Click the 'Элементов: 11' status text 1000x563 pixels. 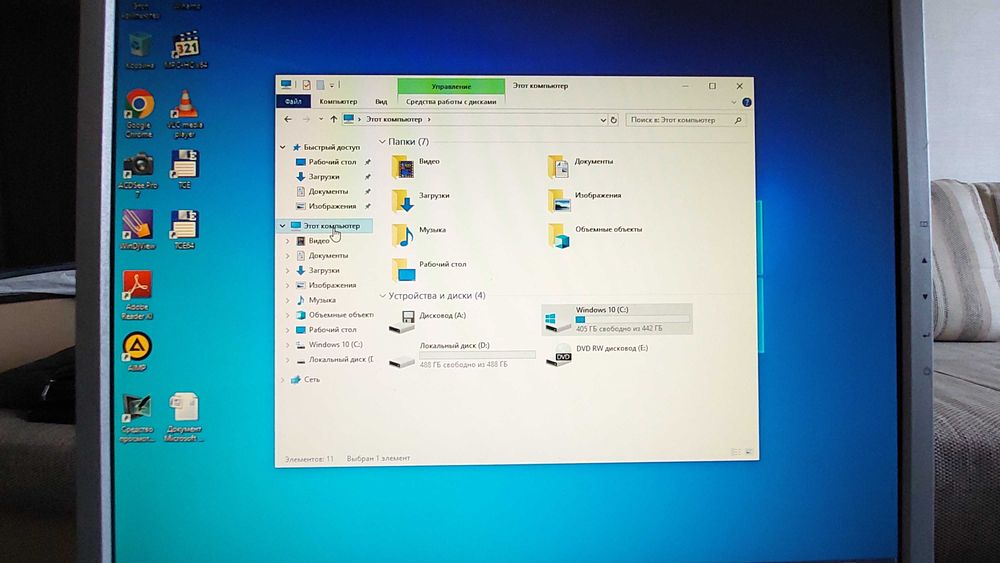tap(309, 458)
